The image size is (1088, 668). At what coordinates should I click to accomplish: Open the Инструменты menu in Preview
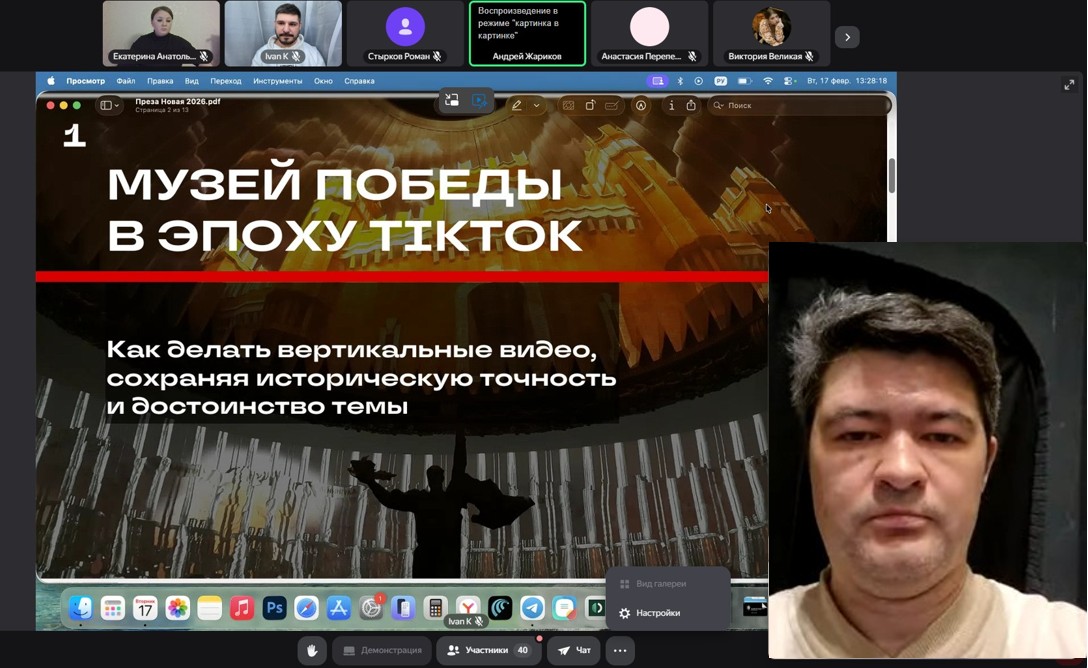pyautogui.click(x=277, y=81)
